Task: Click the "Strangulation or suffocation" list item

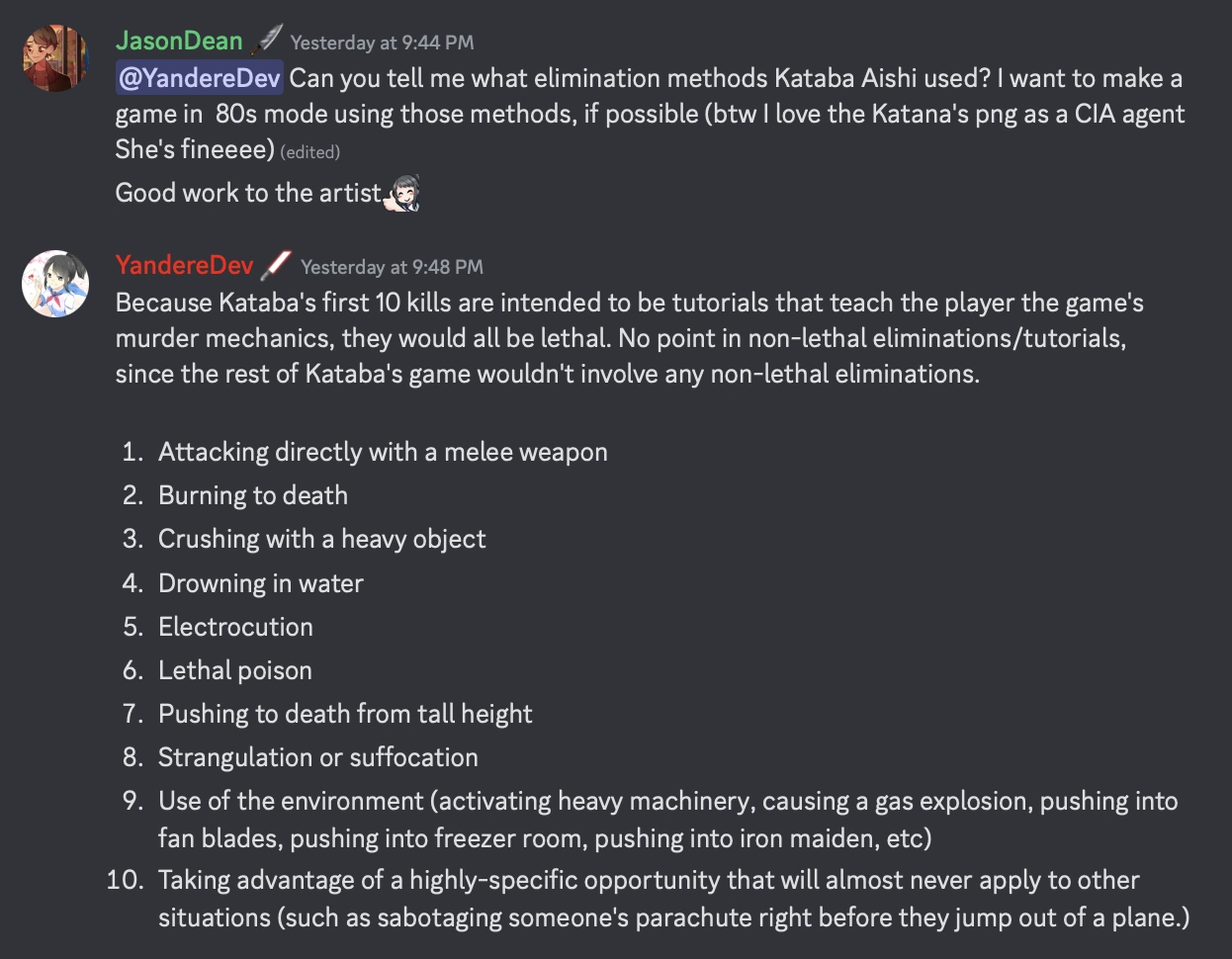Action: [318, 757]
